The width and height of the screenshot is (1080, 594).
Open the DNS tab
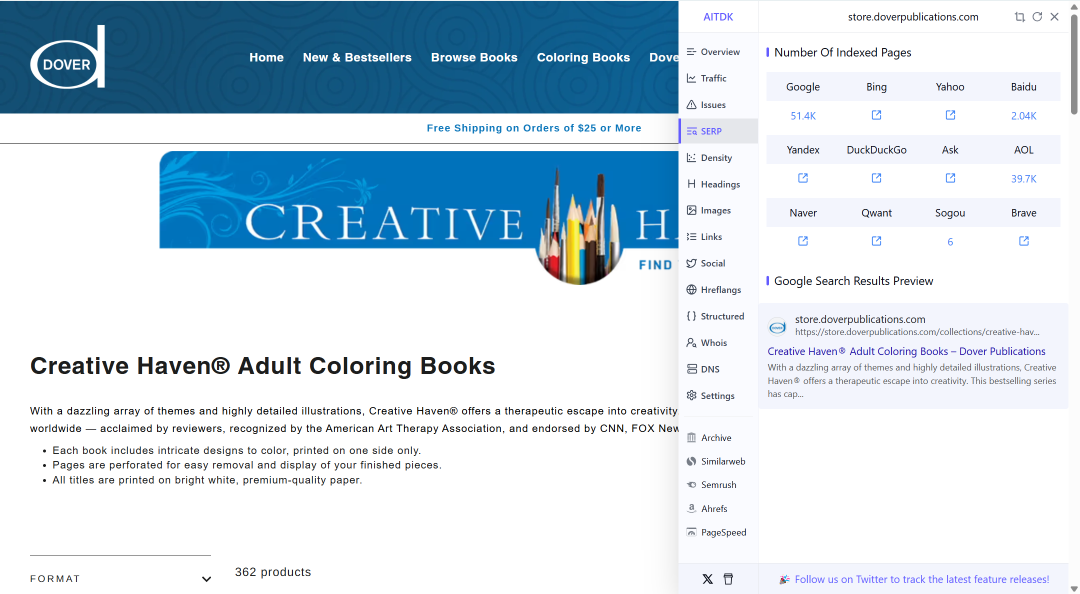718,369
